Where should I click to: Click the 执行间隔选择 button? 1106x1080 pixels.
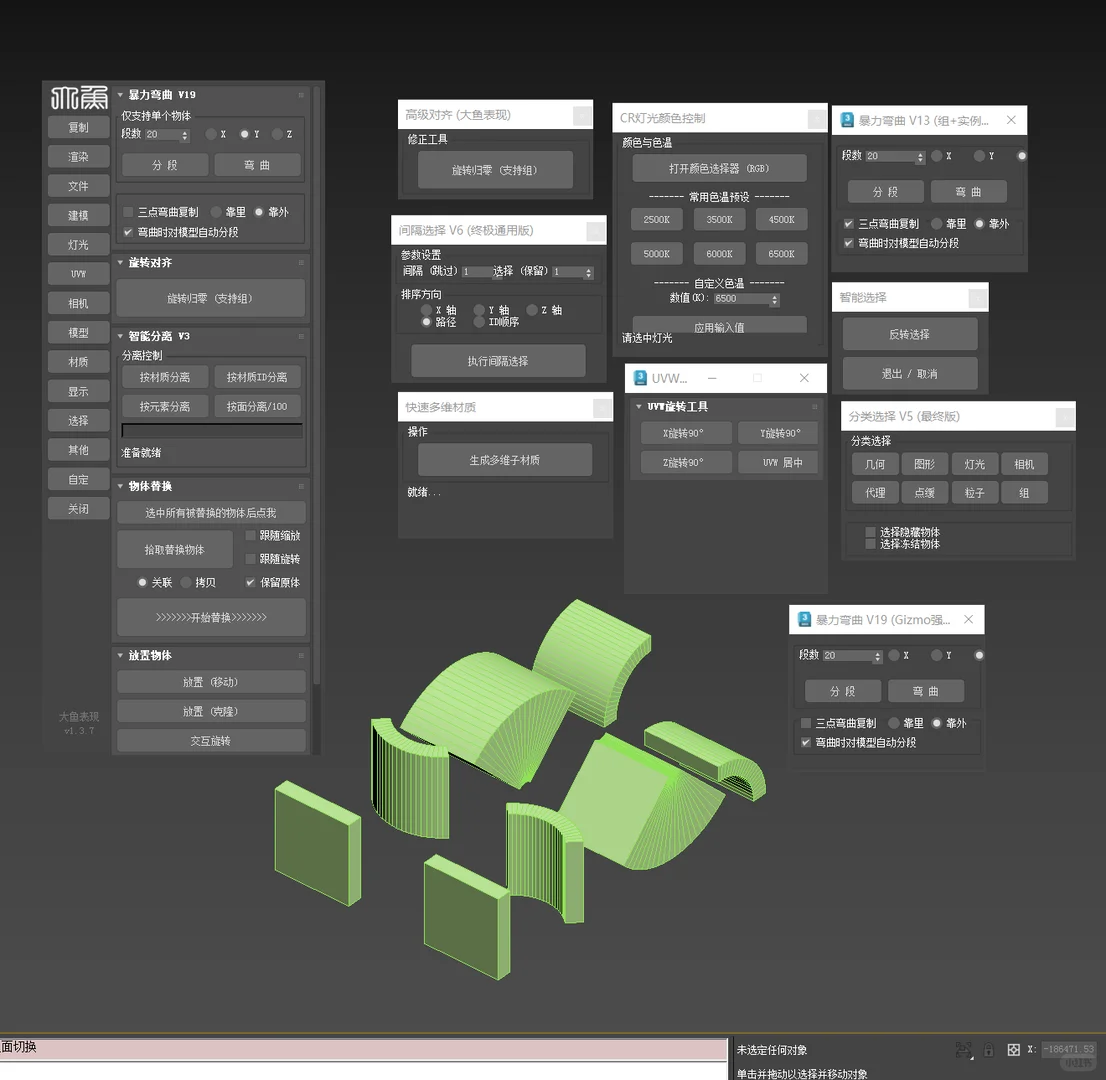coord(497,361)
